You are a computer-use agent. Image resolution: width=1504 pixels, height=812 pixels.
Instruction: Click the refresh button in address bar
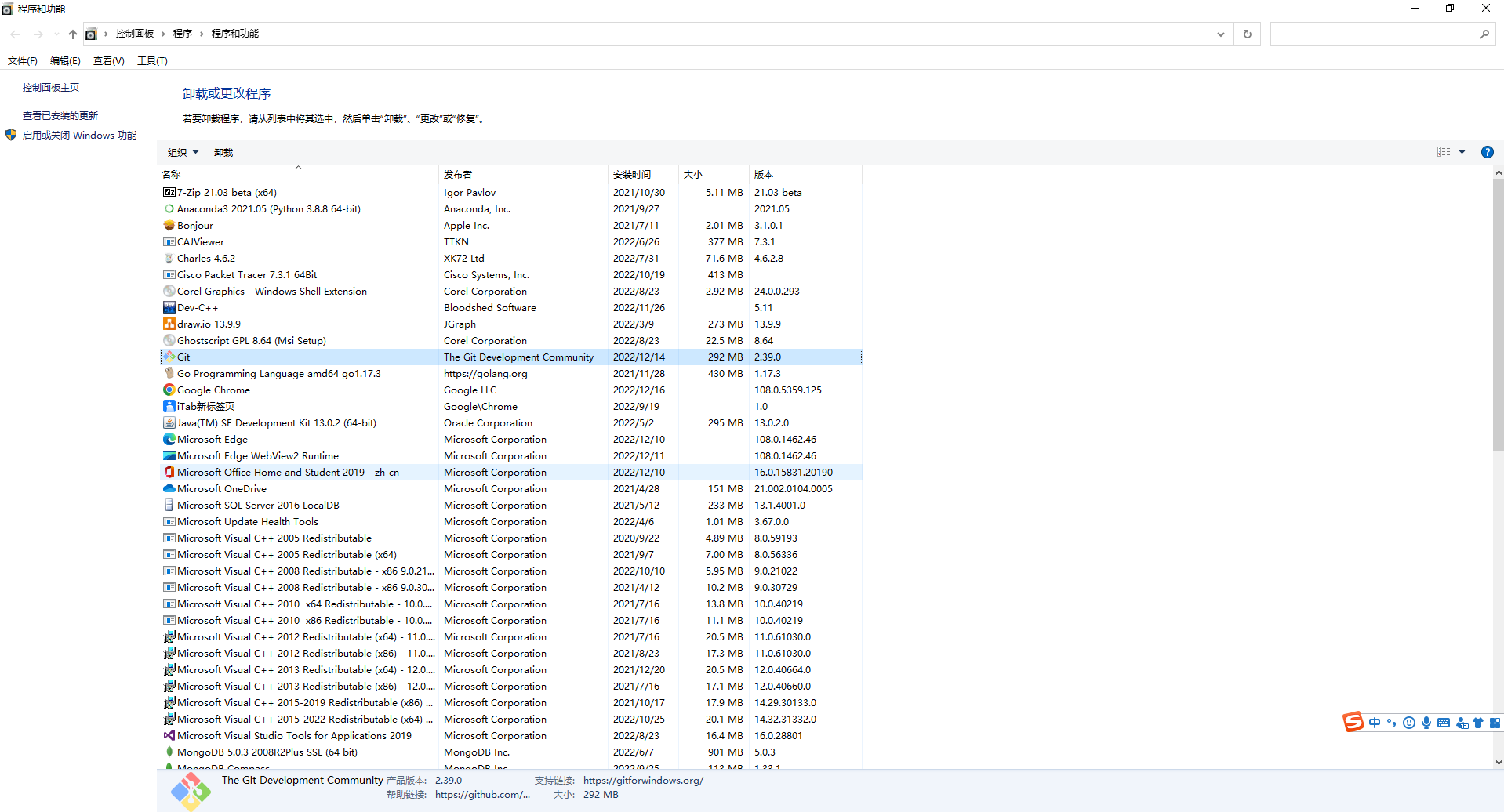pos(1248,34)
